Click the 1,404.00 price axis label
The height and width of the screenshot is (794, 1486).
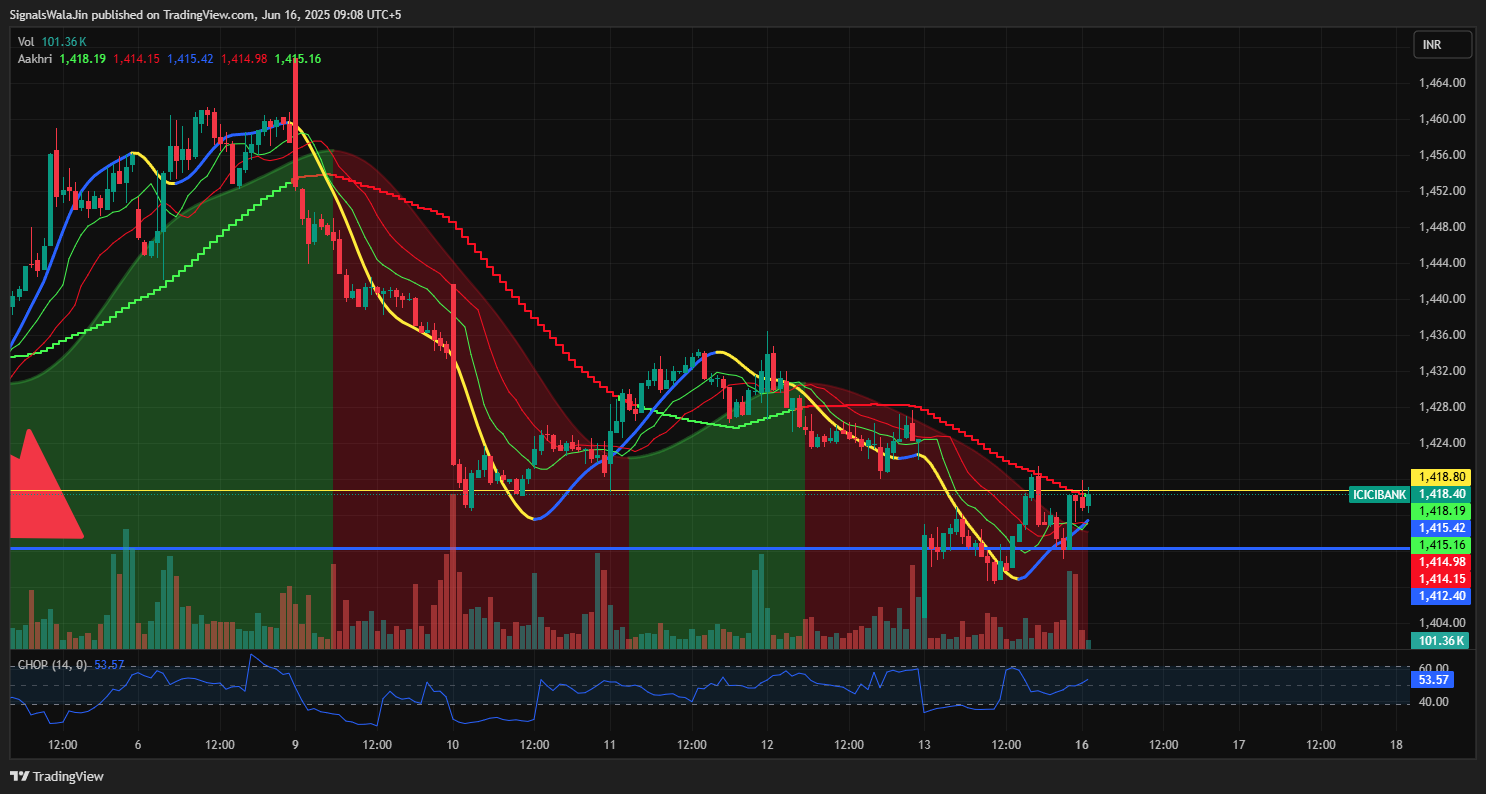click(x=1442, y=623)
